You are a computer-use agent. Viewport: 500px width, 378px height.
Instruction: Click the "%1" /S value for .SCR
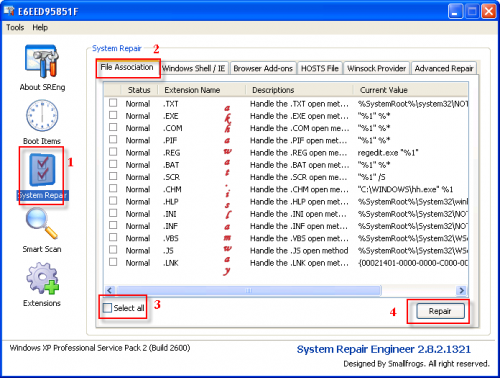[371, 177]
